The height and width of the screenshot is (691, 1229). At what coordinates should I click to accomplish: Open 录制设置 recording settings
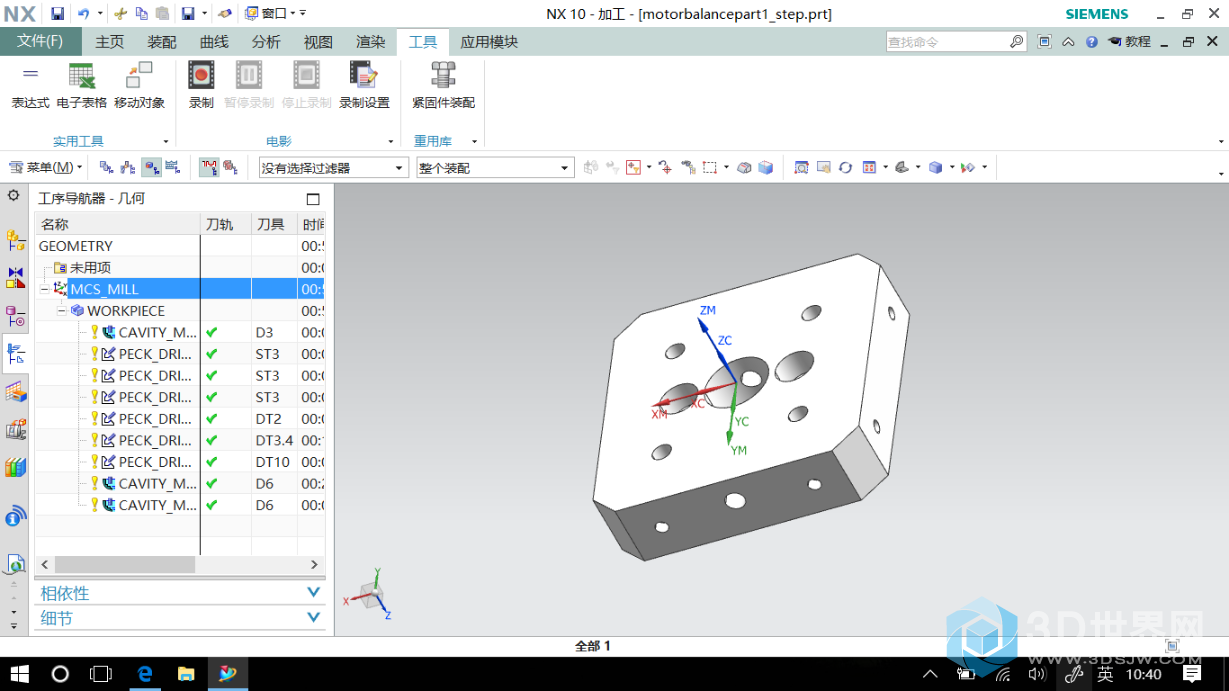click(x=364, y=85)
